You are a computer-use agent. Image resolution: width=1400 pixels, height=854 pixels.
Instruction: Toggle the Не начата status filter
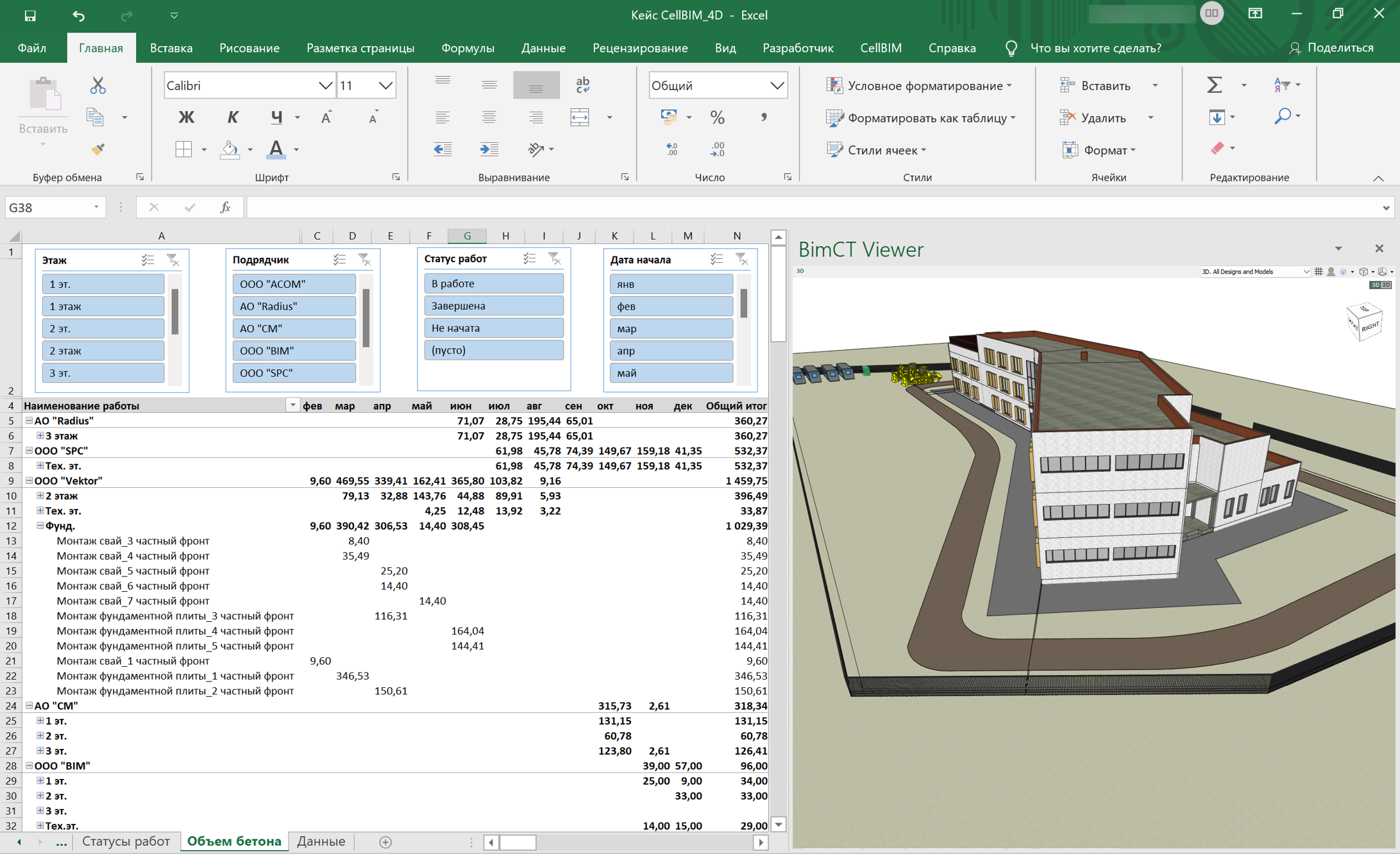(x=493, y=328)
